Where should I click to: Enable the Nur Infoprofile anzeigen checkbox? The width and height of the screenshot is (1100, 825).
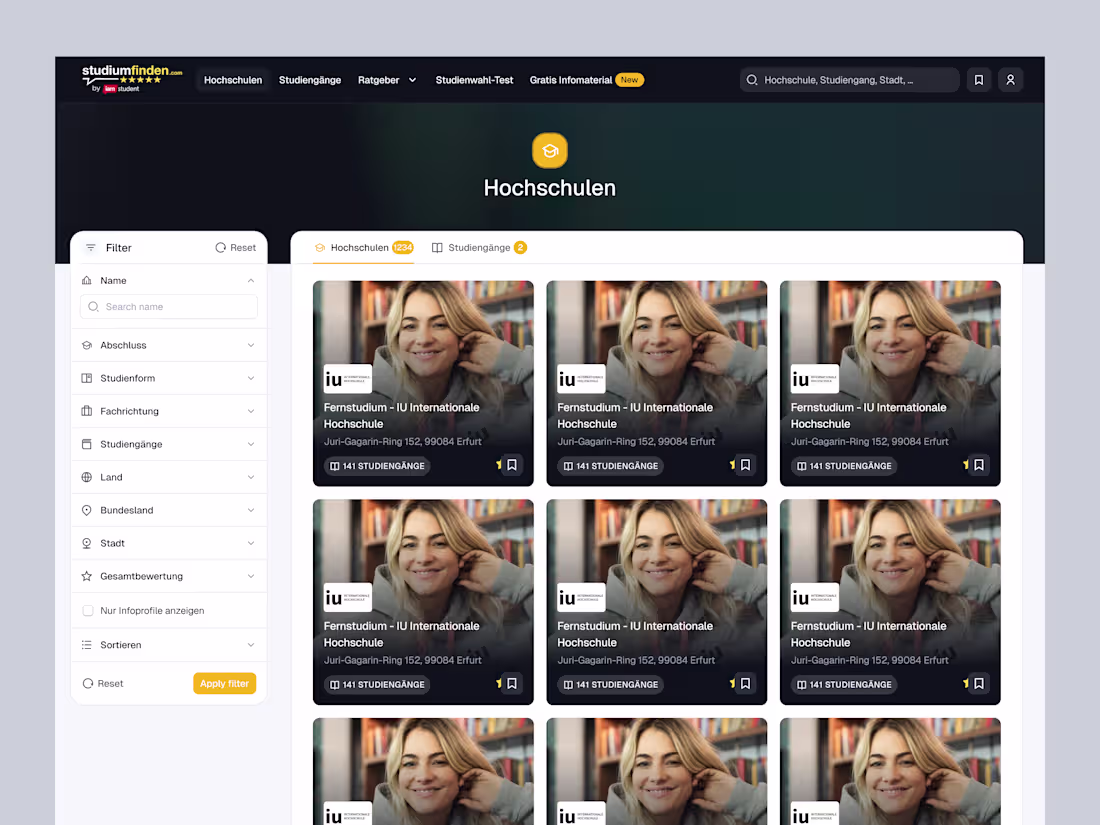coord(89,610)
